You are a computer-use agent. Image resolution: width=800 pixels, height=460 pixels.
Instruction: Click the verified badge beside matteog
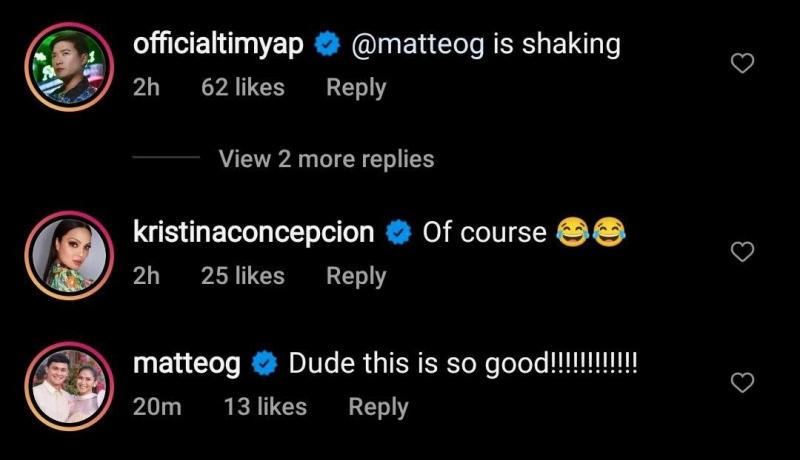(x=264, y=365)
